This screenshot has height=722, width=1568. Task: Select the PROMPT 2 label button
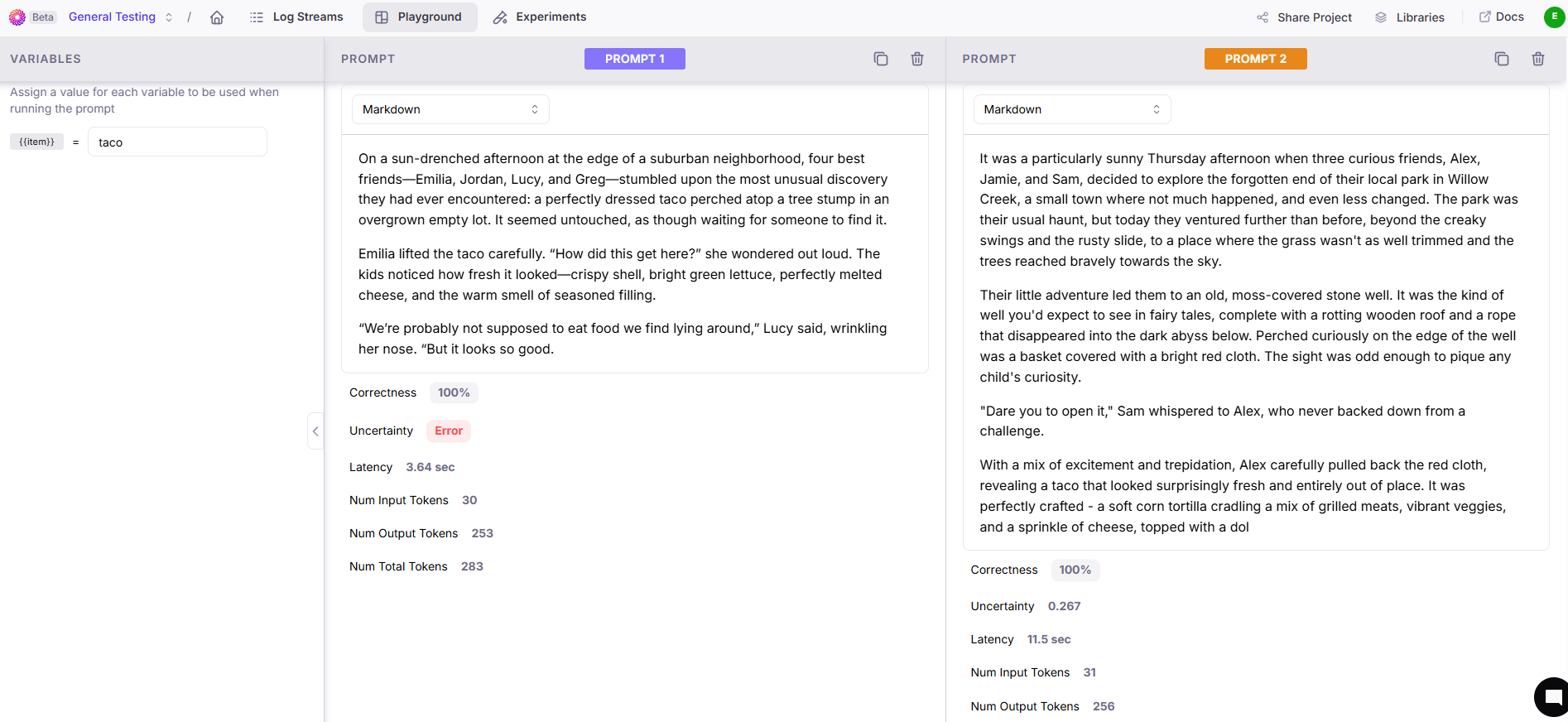coord(1256,59)
